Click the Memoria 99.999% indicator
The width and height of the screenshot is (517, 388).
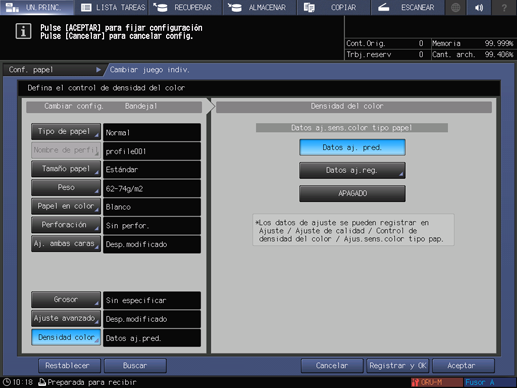(x=473, y=43)
